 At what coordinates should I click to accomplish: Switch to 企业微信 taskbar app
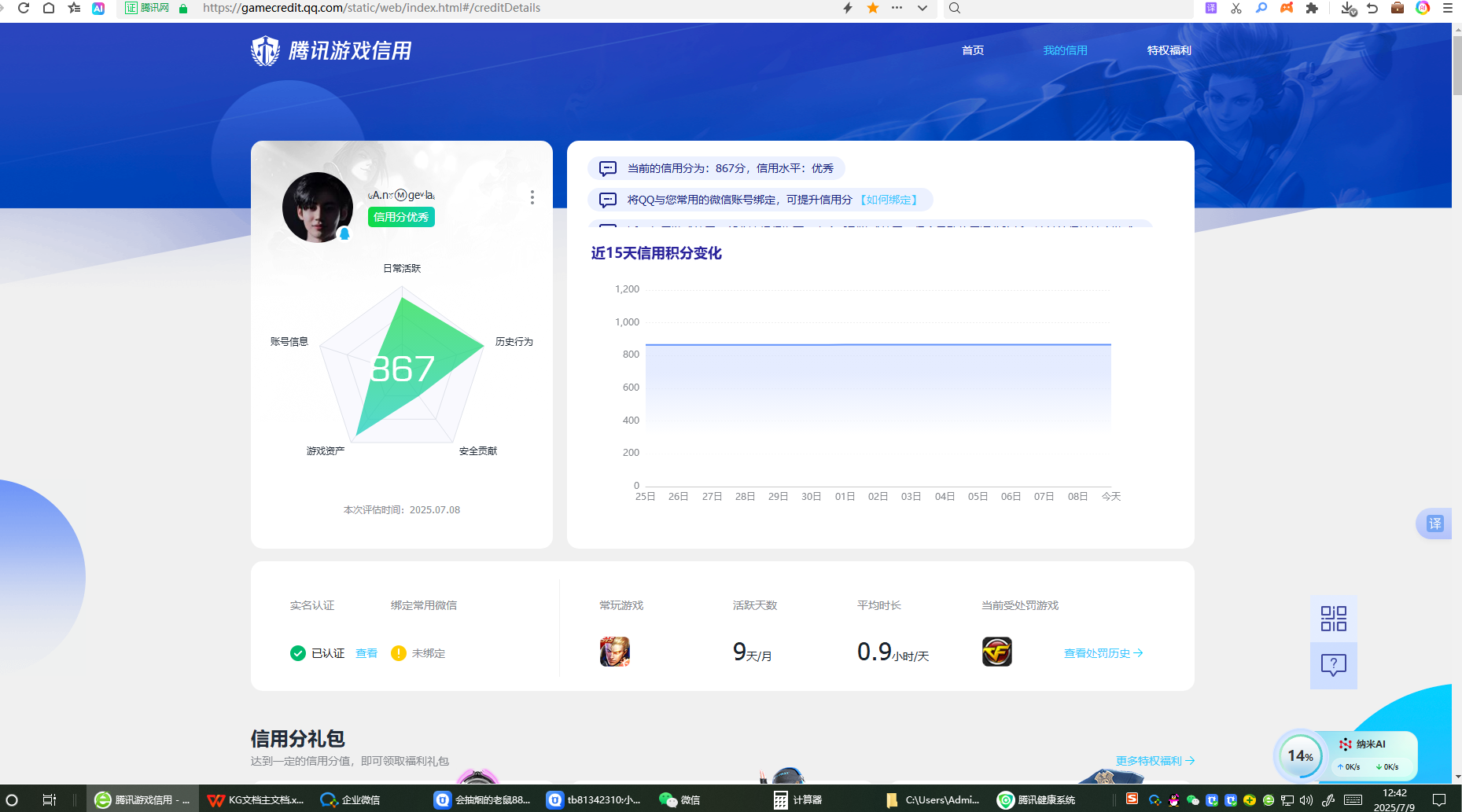pos(351,800)
